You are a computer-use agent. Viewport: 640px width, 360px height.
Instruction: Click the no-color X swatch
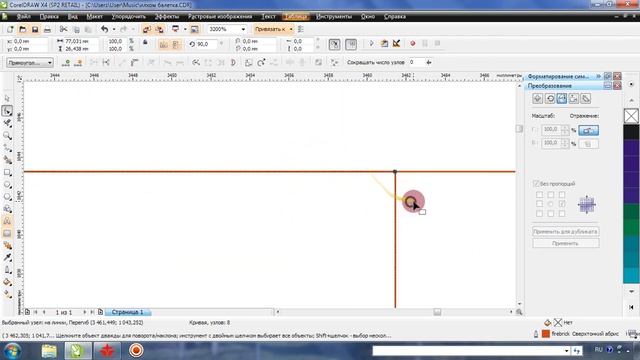coord(631,116)
